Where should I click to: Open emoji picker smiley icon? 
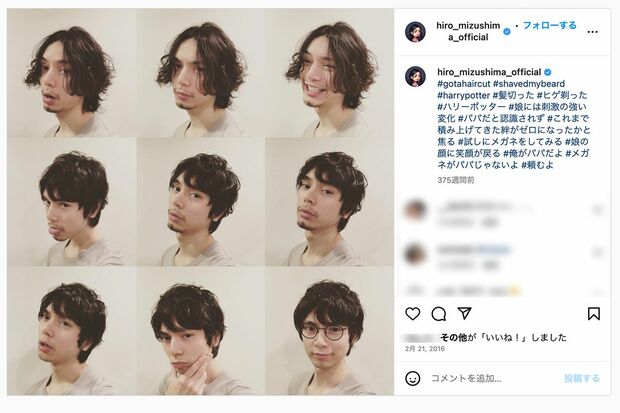click(412, 379)
